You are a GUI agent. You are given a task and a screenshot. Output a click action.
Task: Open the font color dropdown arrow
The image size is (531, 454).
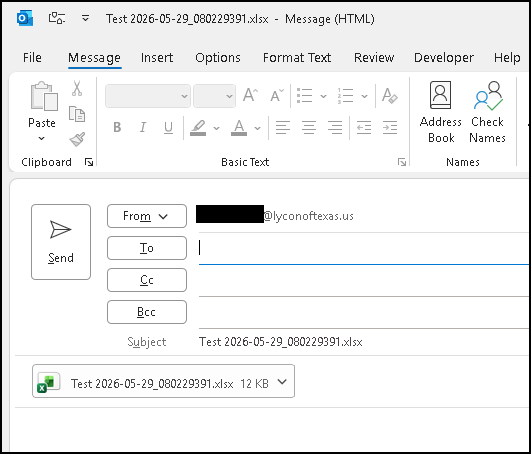257,128
